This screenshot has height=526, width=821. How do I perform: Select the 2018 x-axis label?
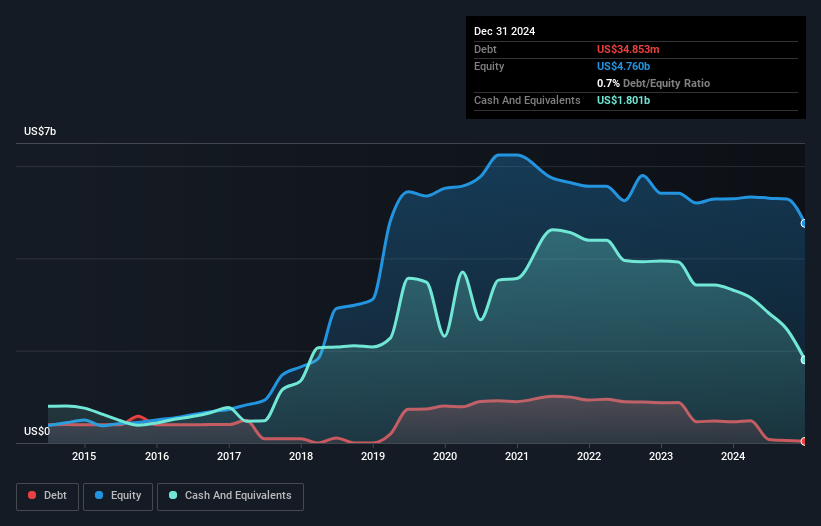coord(301,456)
